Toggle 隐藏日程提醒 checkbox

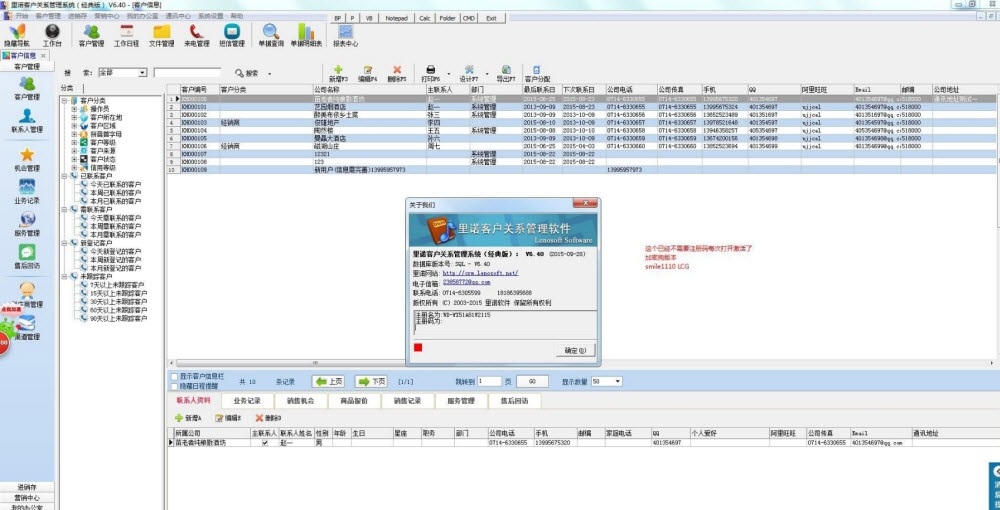(x=175, y=386)
